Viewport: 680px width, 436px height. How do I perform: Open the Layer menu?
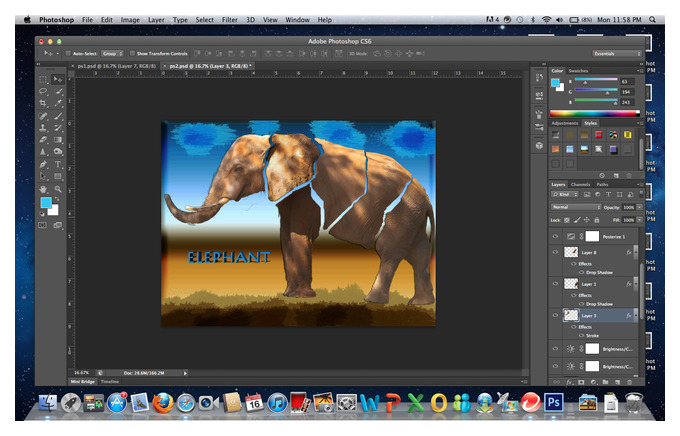pos(156,20)
